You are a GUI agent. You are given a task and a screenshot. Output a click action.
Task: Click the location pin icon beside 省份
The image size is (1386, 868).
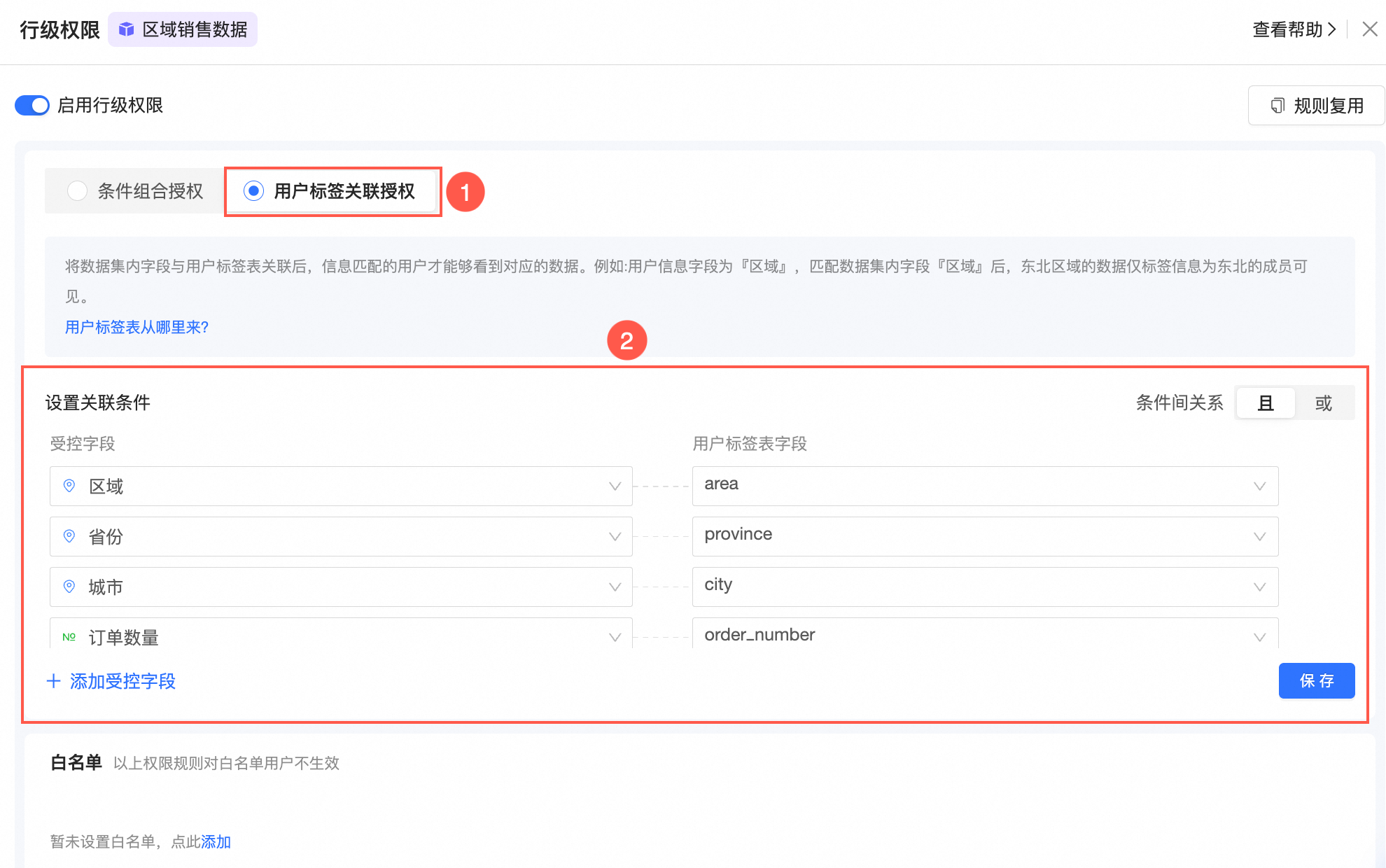point(69,536)
